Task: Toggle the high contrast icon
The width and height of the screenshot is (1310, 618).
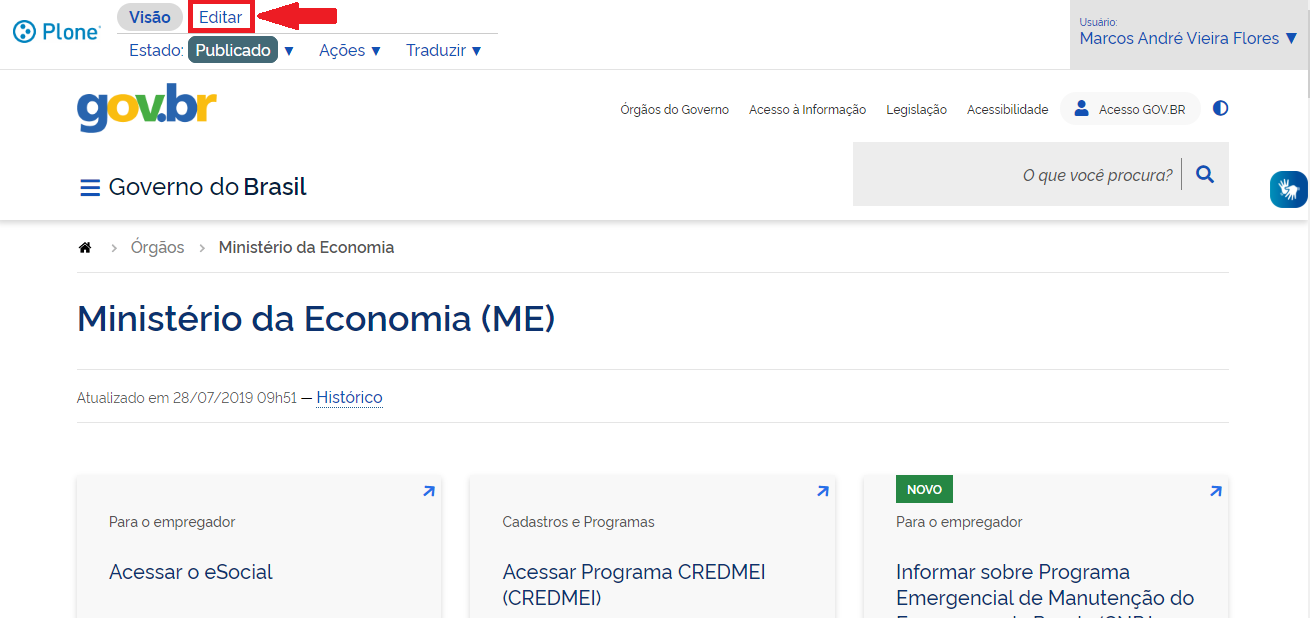Action: [1220, 108]
